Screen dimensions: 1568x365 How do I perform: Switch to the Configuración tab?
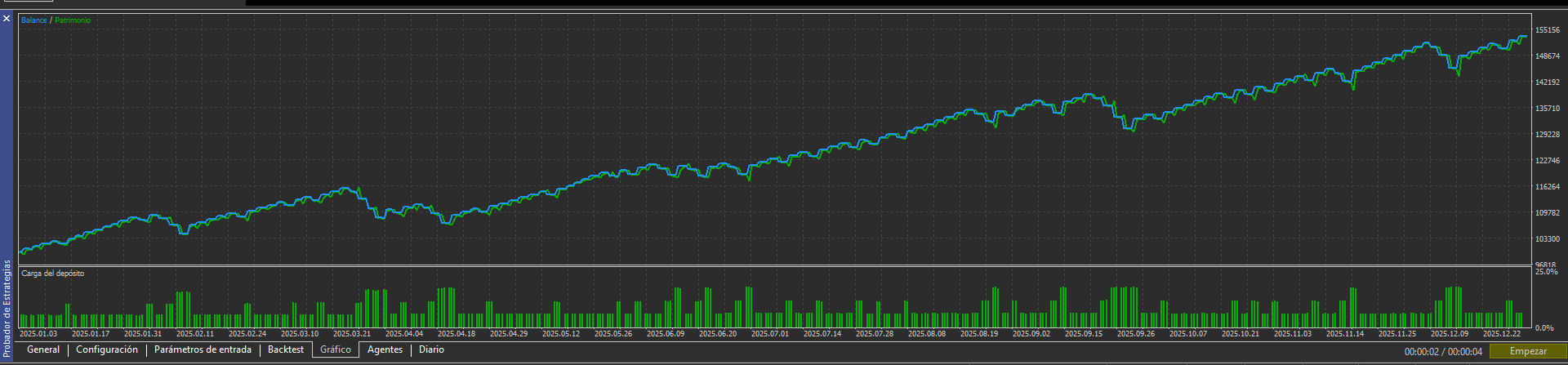click(107, 349)
